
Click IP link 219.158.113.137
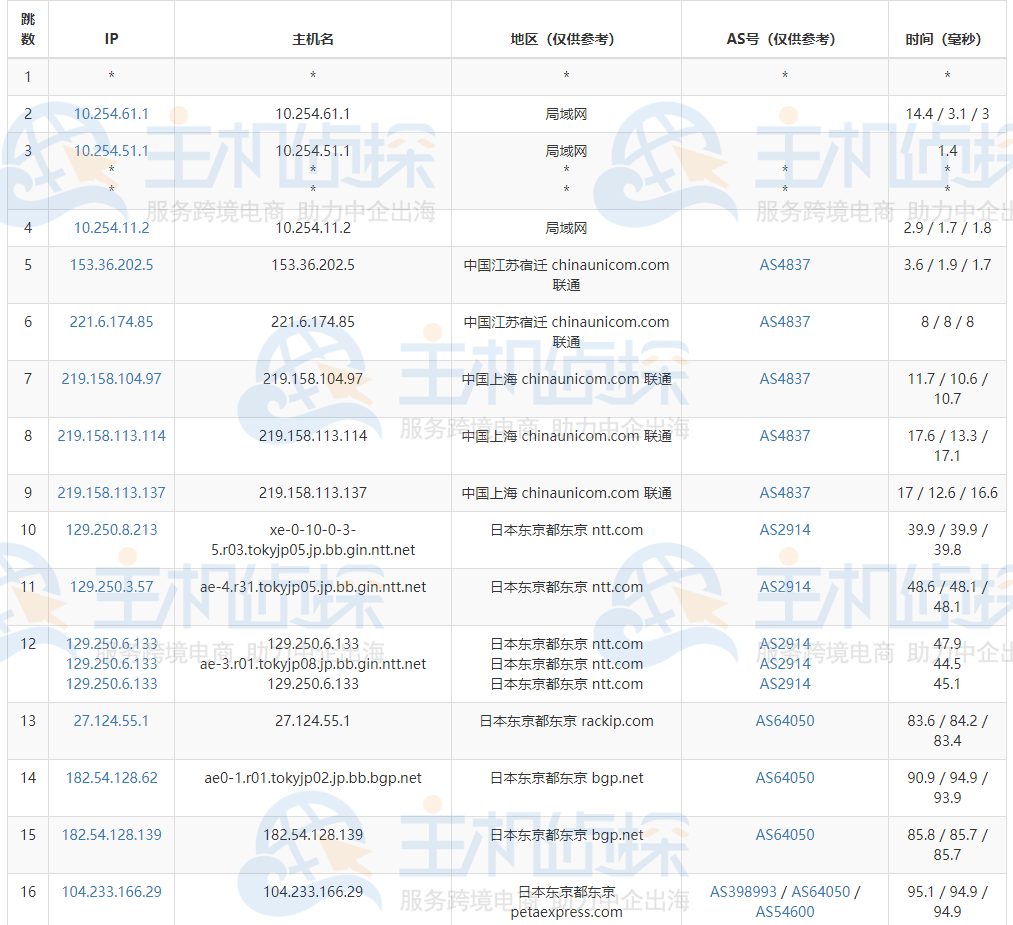pyautogui.click(x=111, y=493)
